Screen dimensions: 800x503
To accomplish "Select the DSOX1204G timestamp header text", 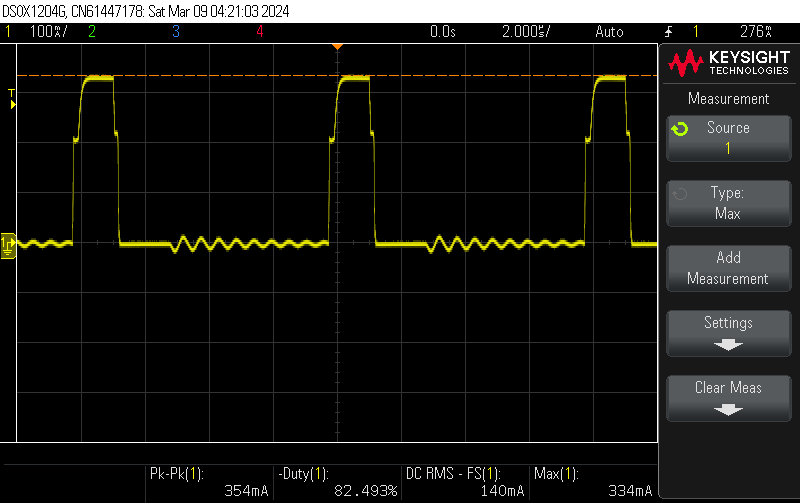I will [145, 11].
